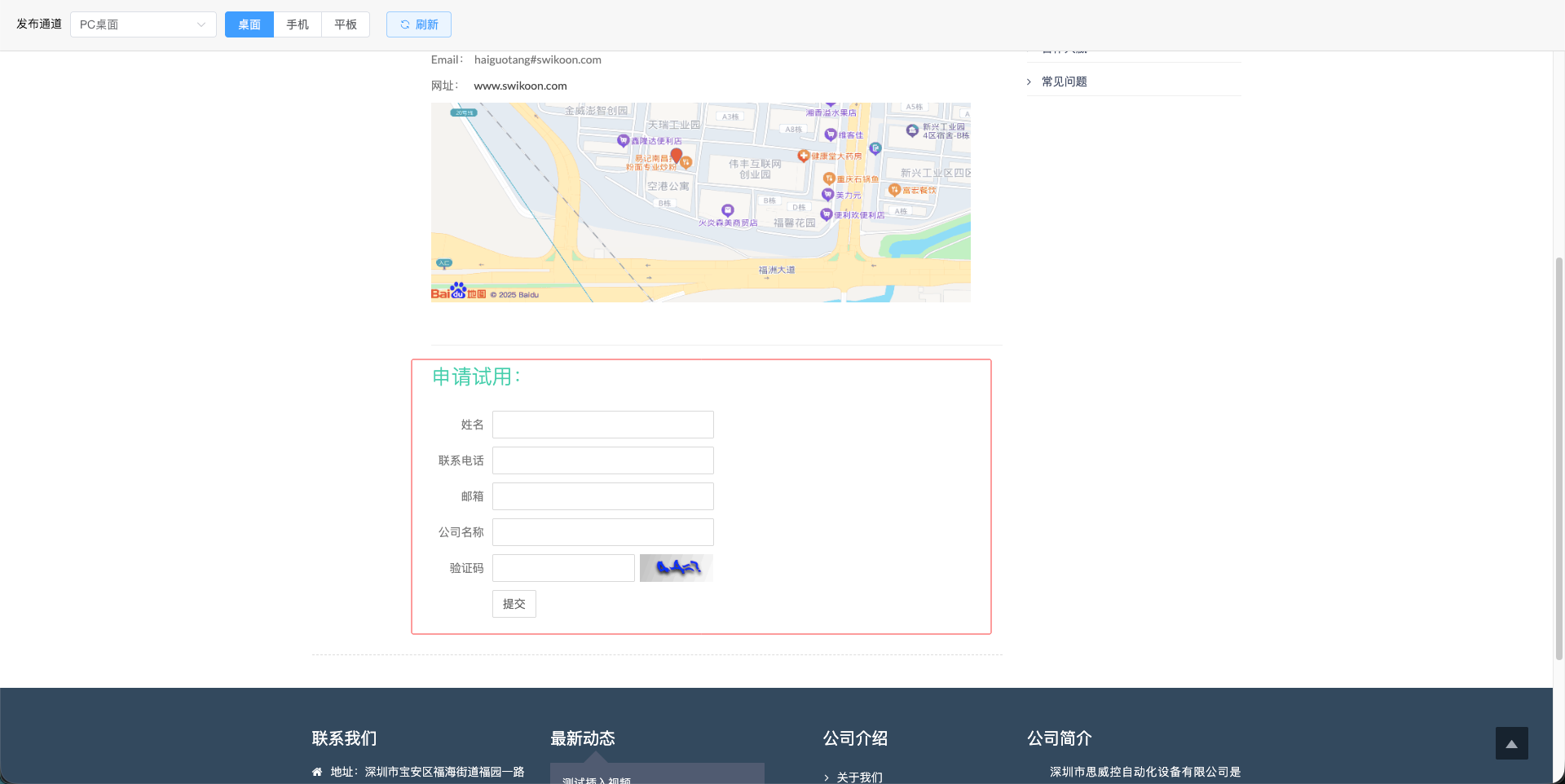The width and height of the screenshot is (1565, 784).
Task: Focus the 邮箱 input field
Action: coord(603,496)
